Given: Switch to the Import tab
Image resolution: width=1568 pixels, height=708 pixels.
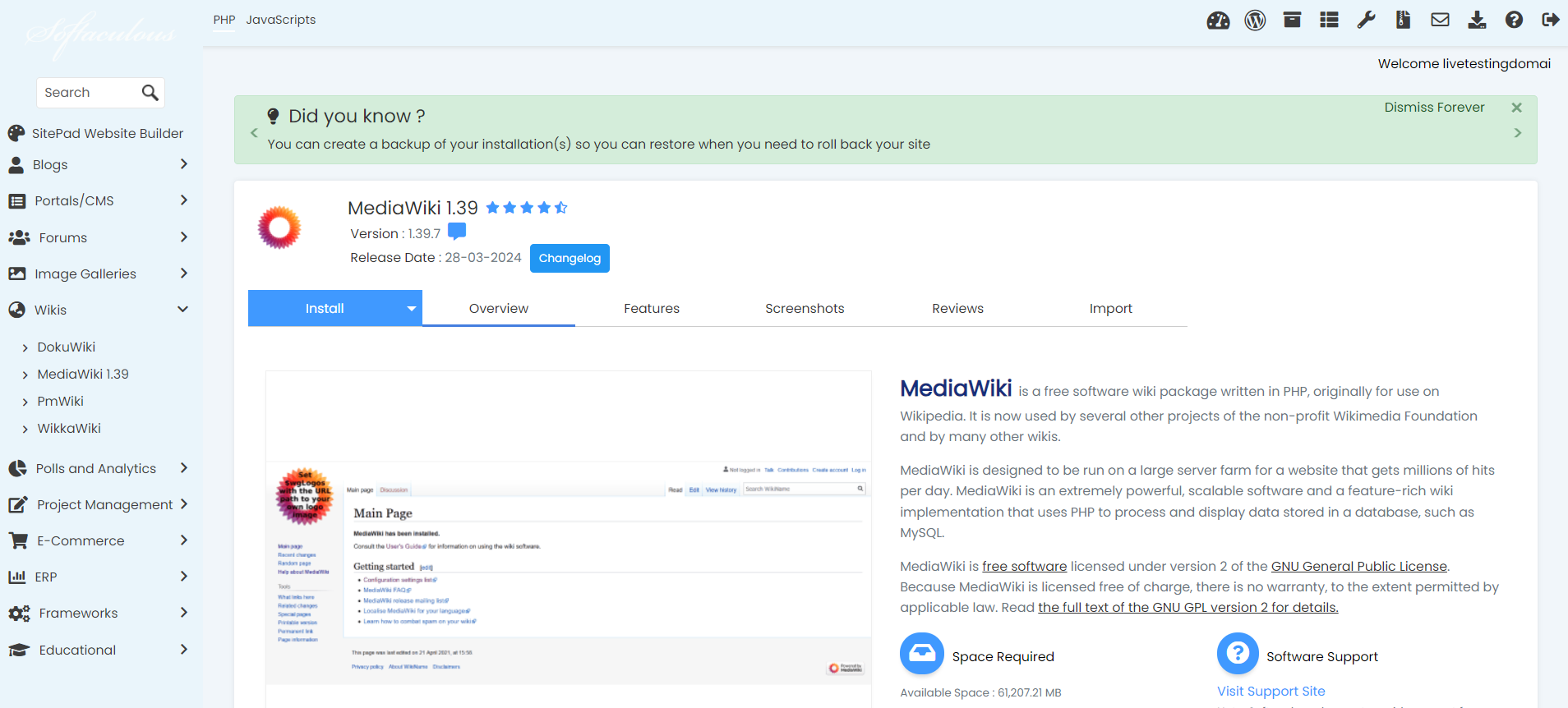Looking at the screenshot, I should click(1111, 309).
